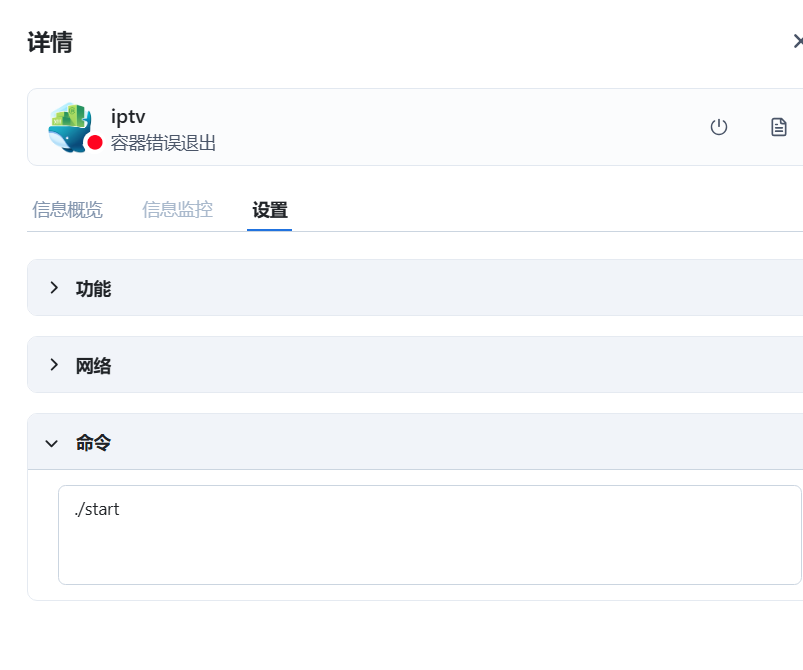Close the 详情 details panel
Screen dimensions: 803x670
(797, 42)
